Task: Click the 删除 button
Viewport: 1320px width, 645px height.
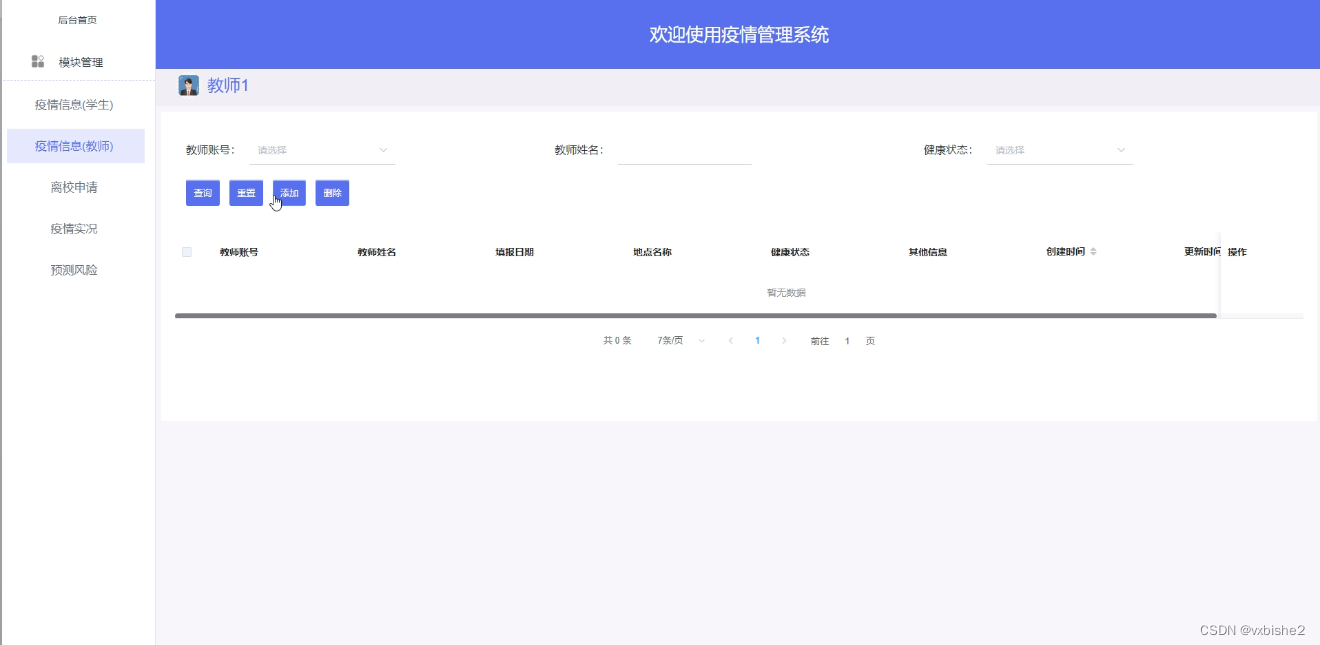Action: point(332,193)
